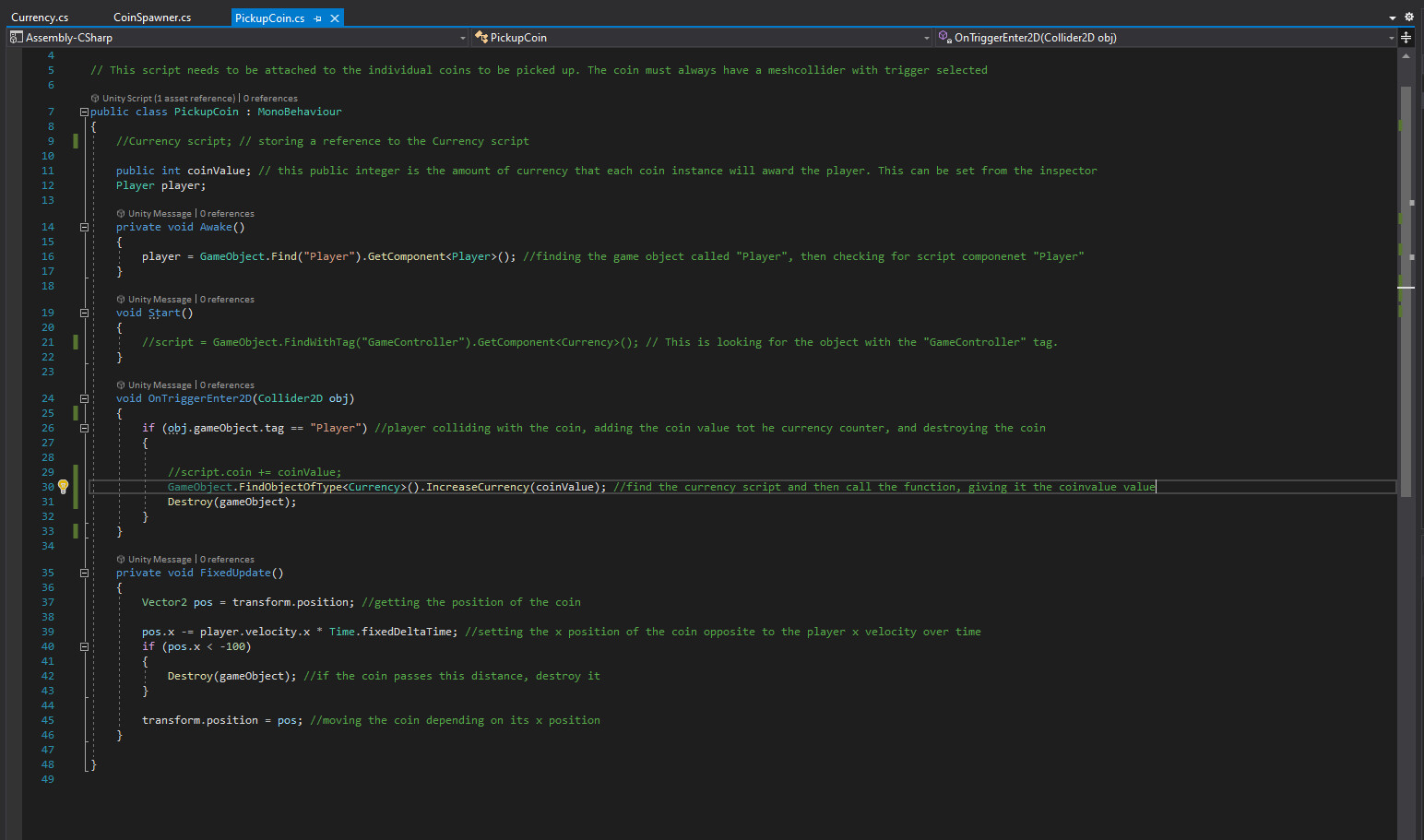Open 0 references link above class PickupCoin
The image size is (1424, 840).
pyautogui.click(x=270, y=99)
